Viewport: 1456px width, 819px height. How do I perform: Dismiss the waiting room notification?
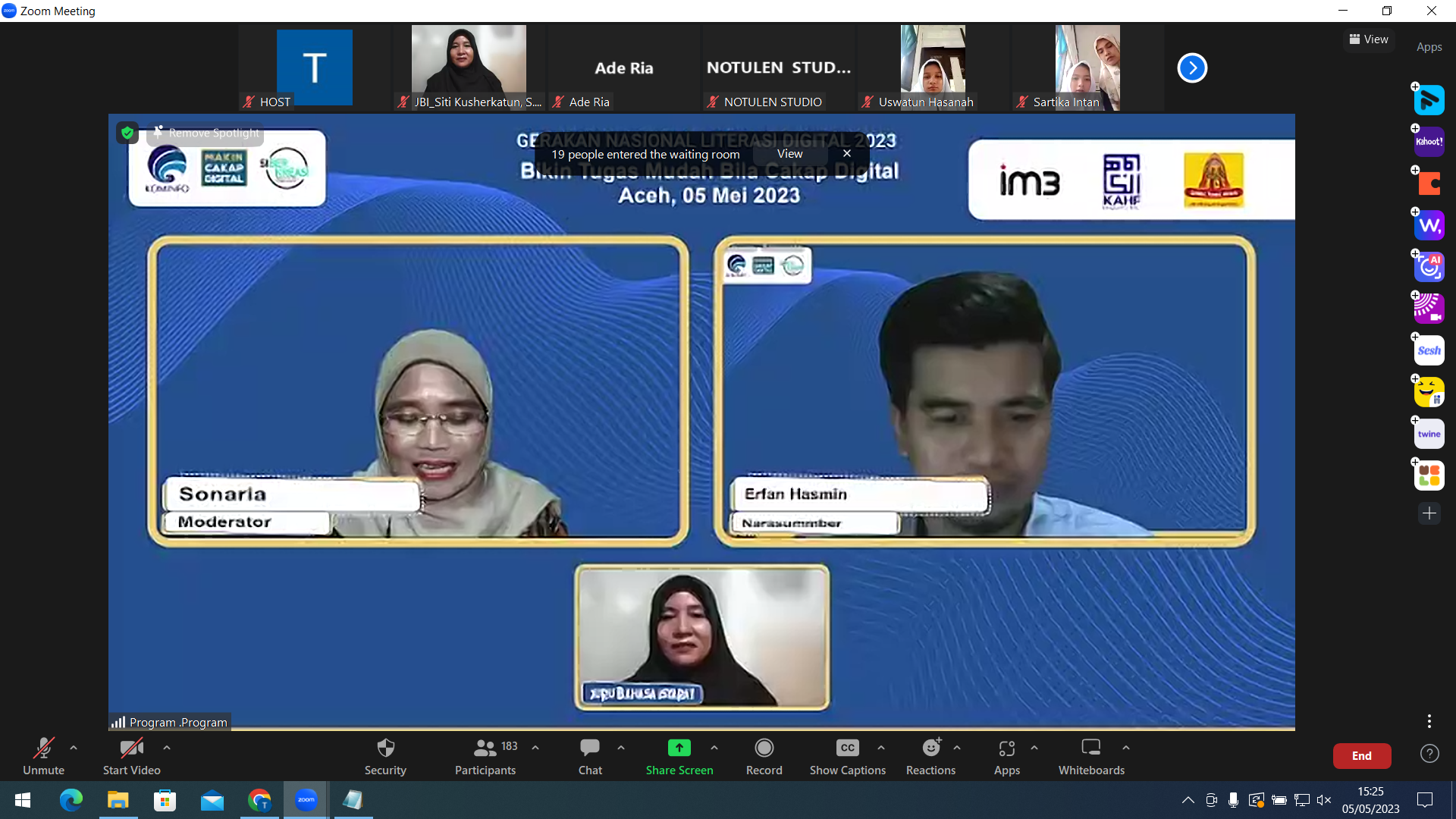click(847, 153)
